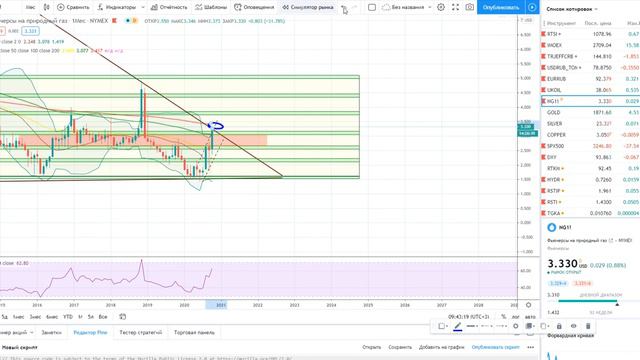Click Сохранить in the Pine editor
Image resolution: width=640 pixels, height=360 pixels.
click(x=400, y=347)
